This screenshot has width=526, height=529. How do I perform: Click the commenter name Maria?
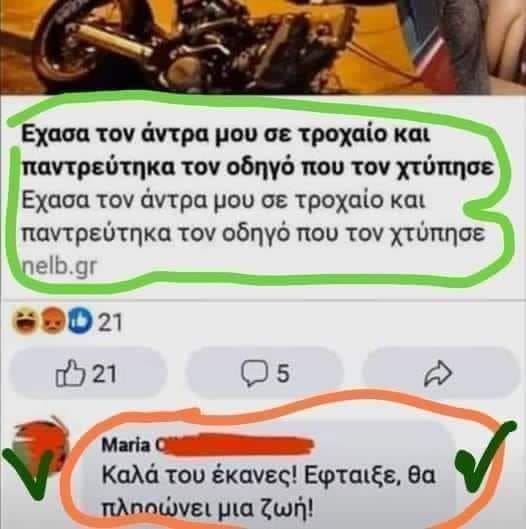[126, 445]
